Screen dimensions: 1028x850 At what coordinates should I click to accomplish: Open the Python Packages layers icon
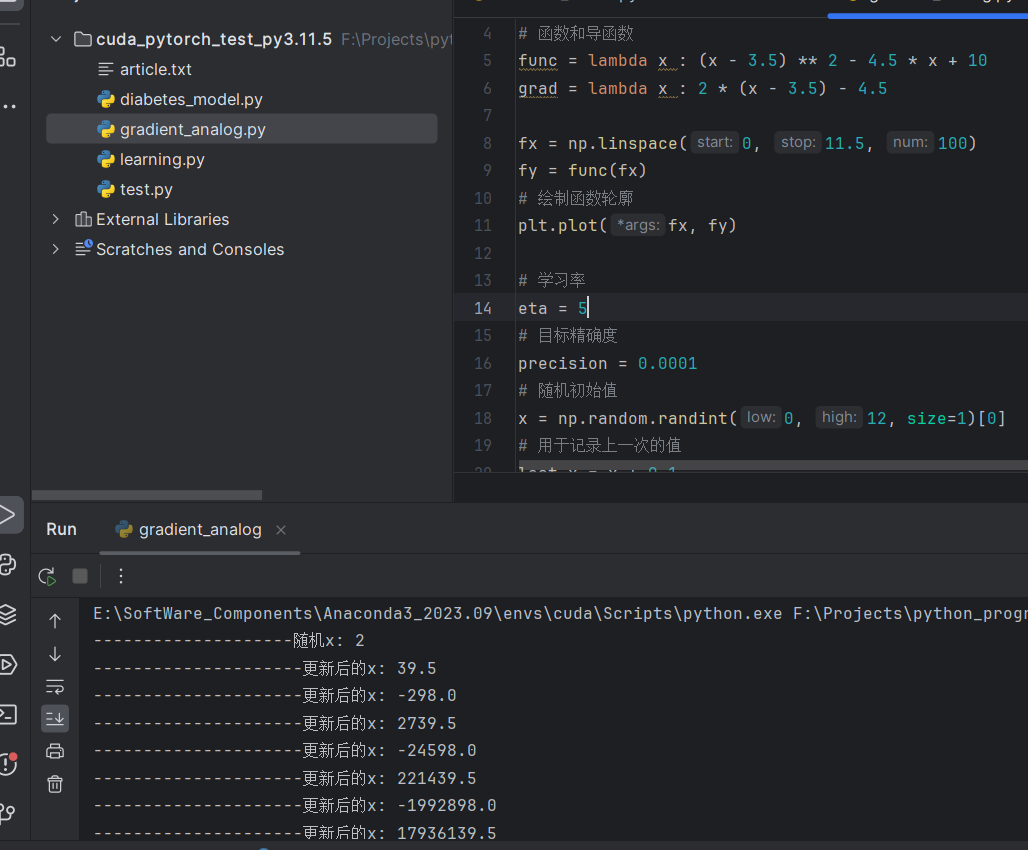point(8,614)
